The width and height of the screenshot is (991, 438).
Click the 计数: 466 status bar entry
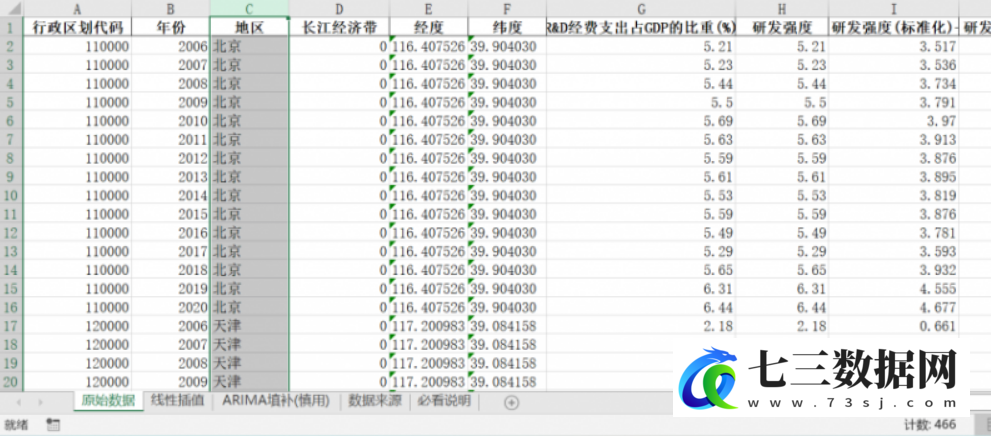click(930, 424)
